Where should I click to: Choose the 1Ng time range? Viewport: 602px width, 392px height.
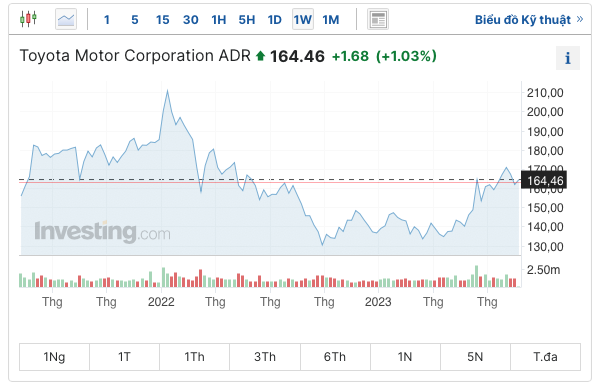(55, 357)
